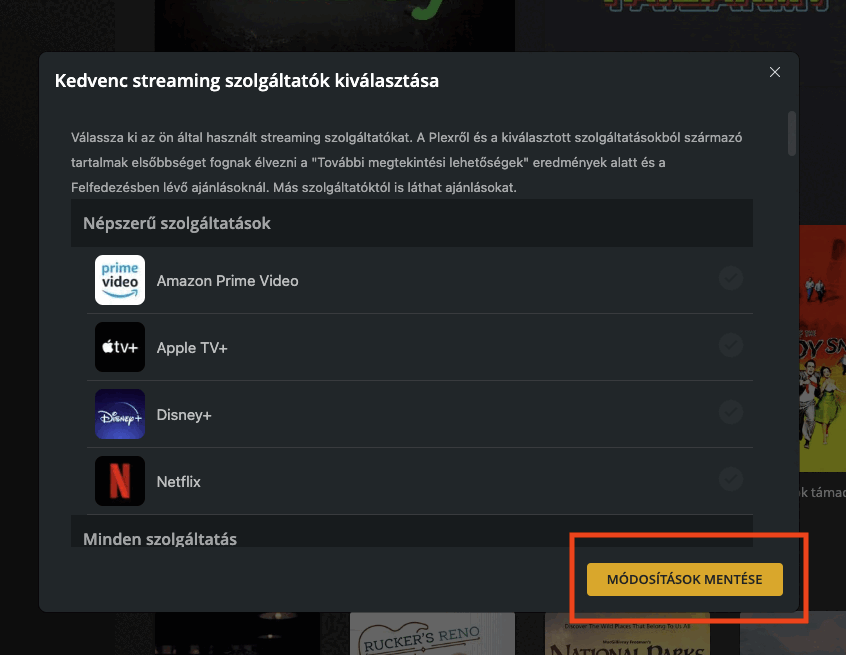Select the Disney+ label

tap(184, 414)
